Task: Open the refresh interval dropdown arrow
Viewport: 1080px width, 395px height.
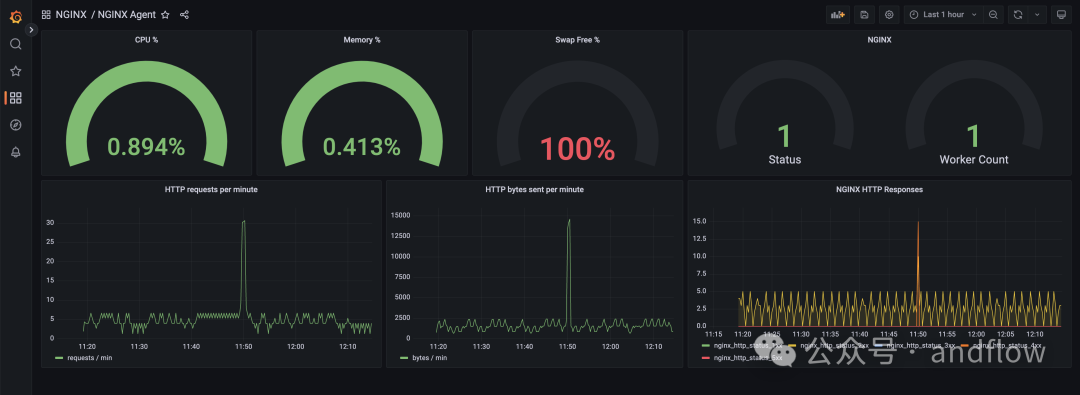Action: coord(1037,14)
